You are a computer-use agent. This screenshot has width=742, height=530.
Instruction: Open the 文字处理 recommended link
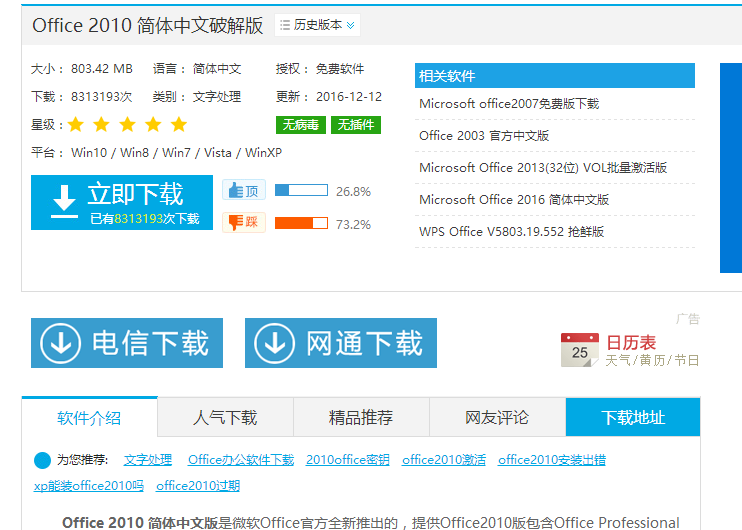[x=148, y=459]
